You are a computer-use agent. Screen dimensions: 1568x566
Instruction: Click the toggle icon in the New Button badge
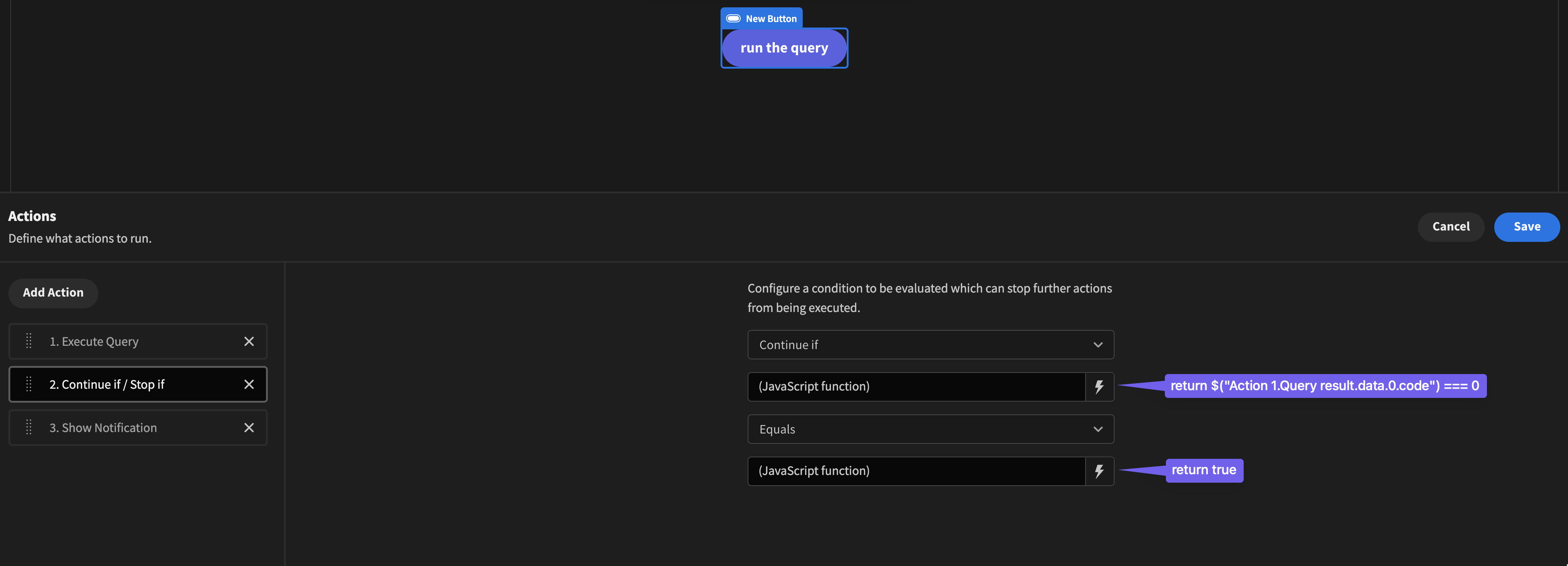[733, 18]
